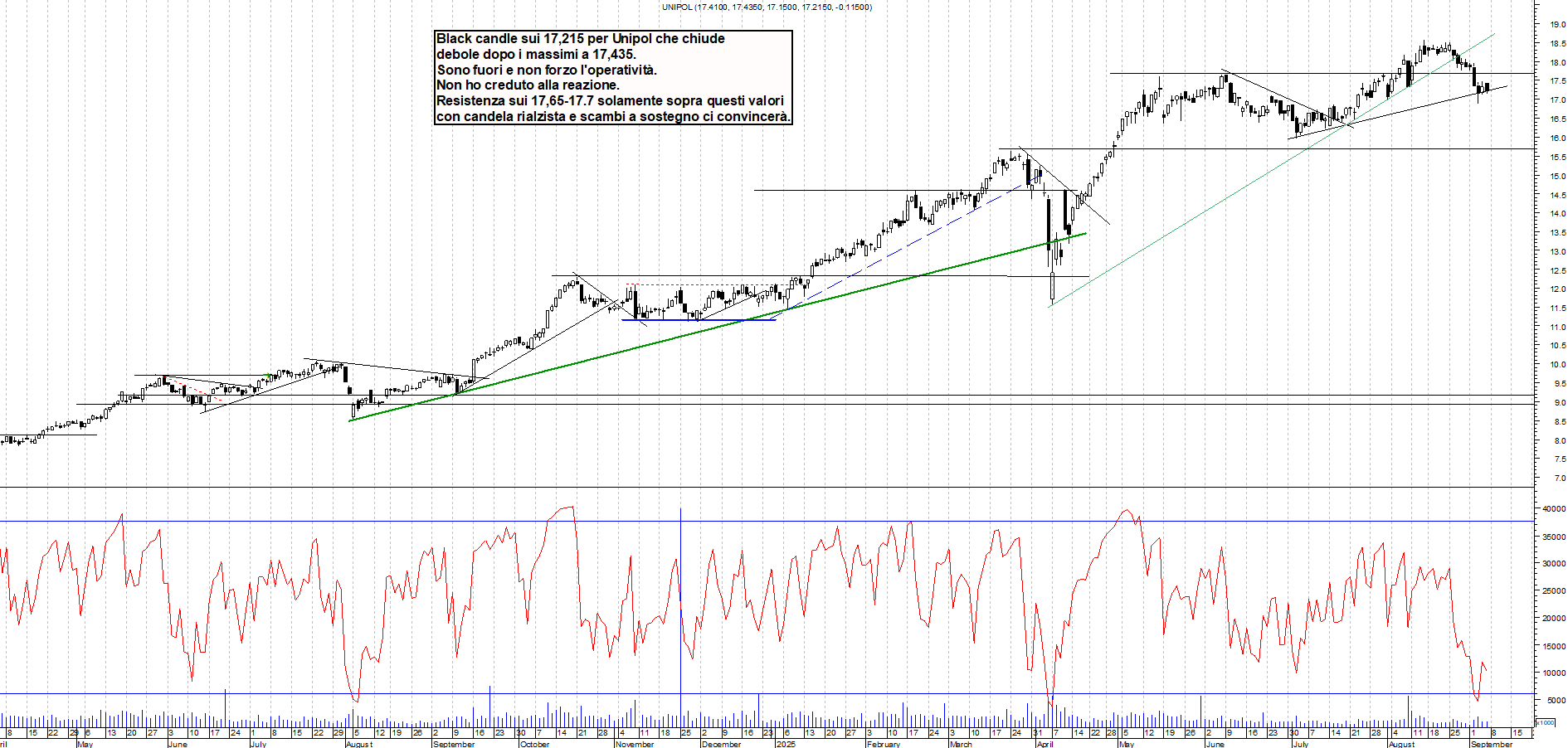
Task: Click the 7.5 price axis label
Action: (1559, 459)
